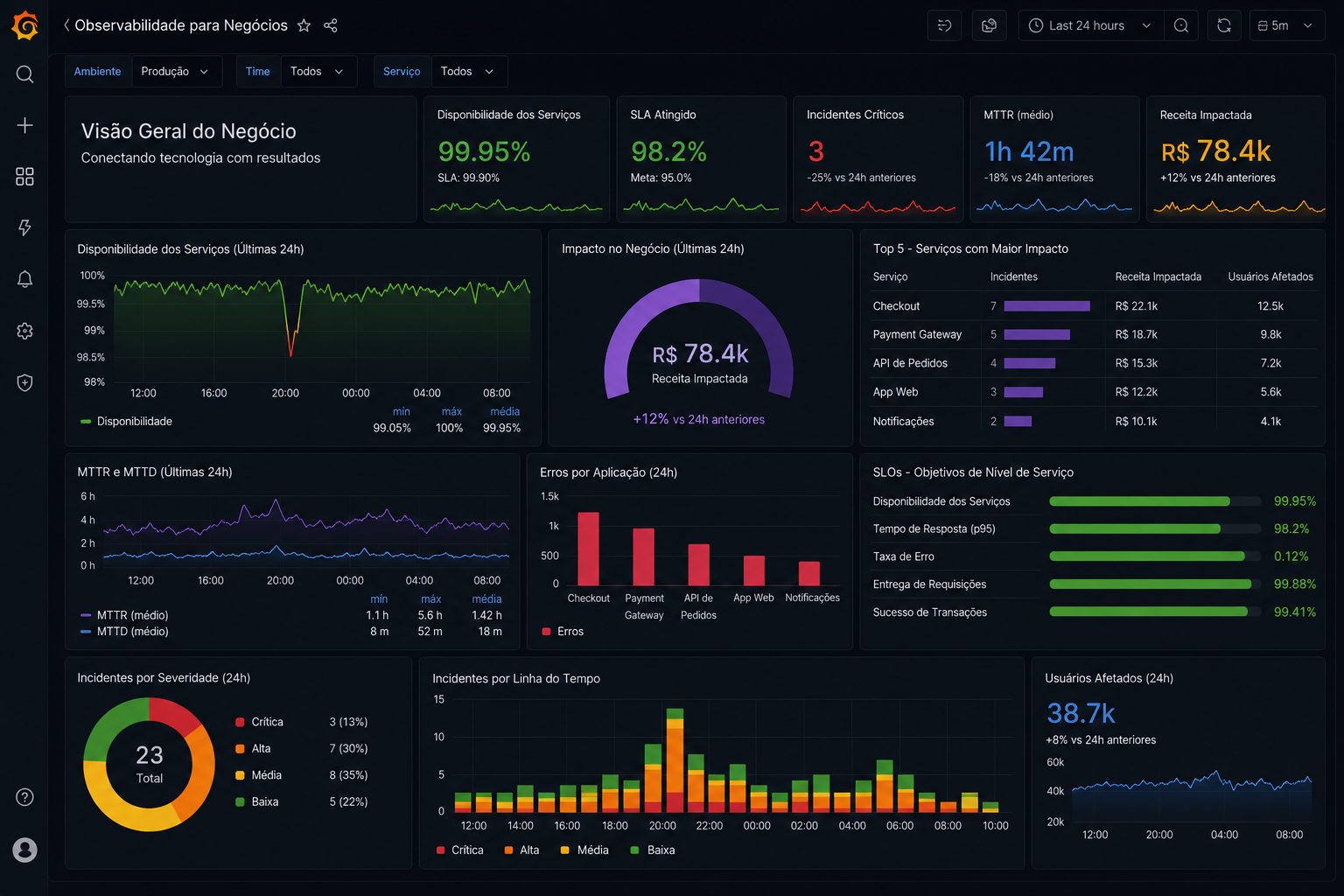This screenshot has height=896, width=1344.
Task: Click the Alta orange severity swatch
Action: [x=240, y=749]
